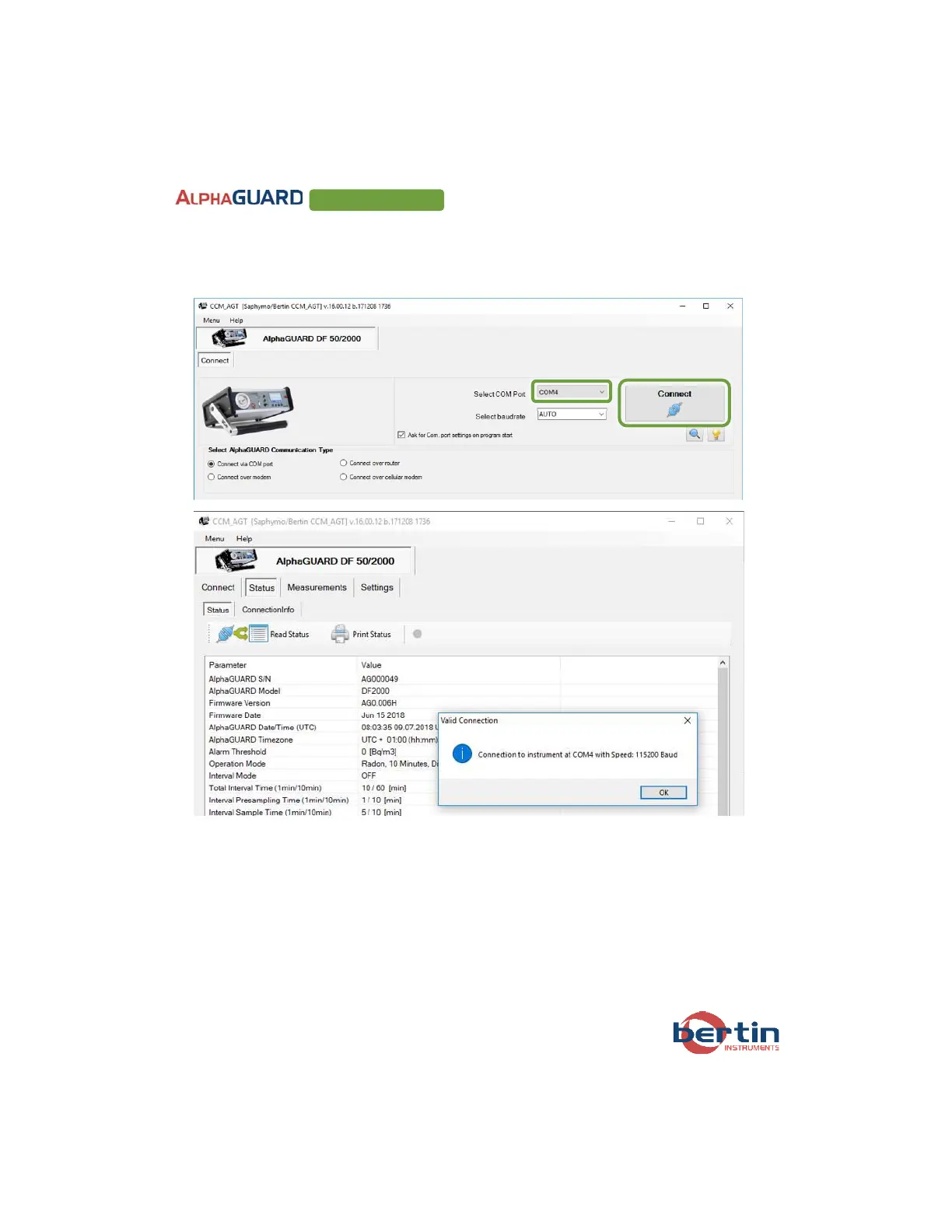
Task: Select Connect over router radio button
Action: pos(343,463)
